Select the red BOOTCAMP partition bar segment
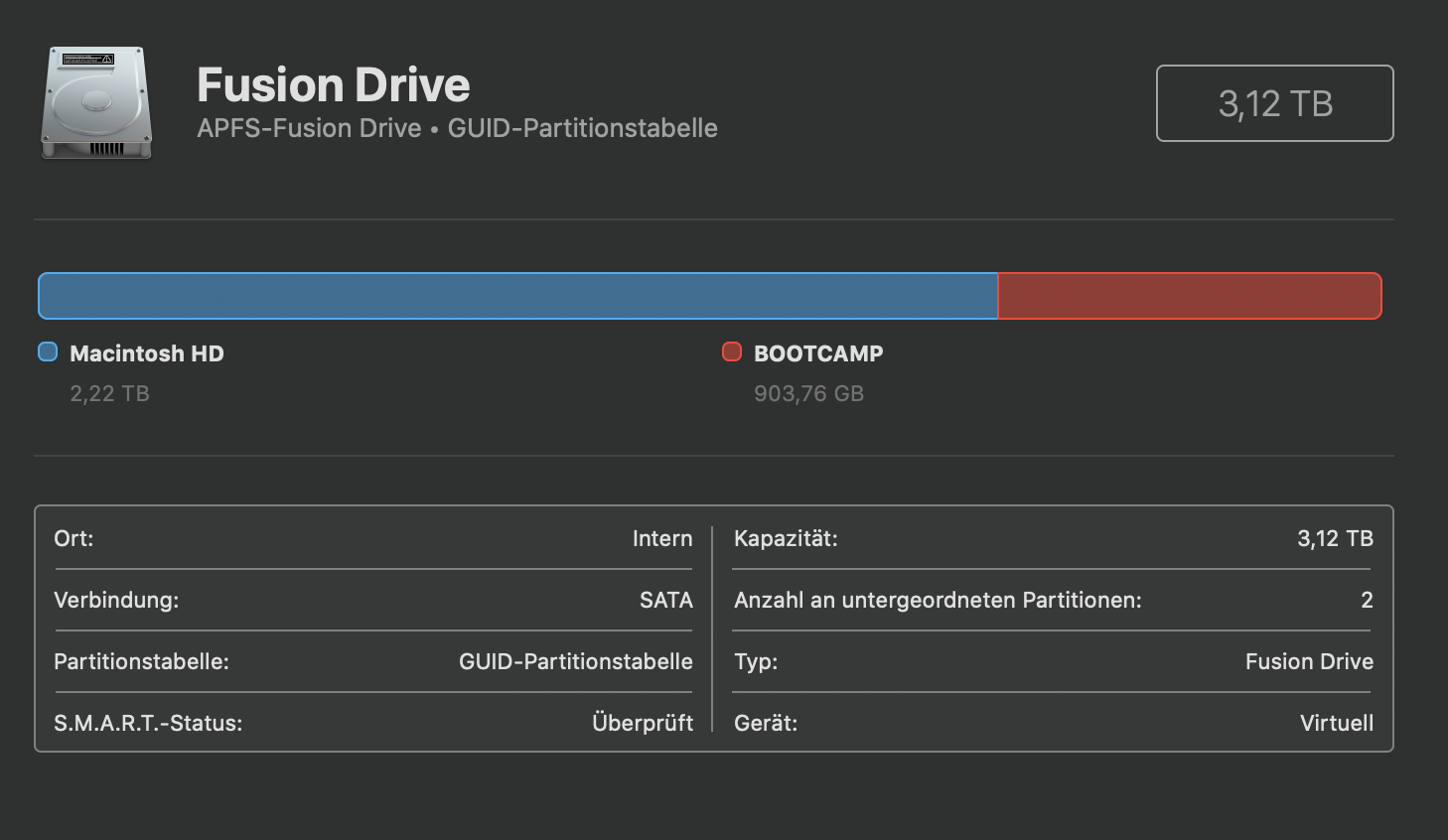The width and height of the screenshot is (1448, 840). click(1189, 296)
